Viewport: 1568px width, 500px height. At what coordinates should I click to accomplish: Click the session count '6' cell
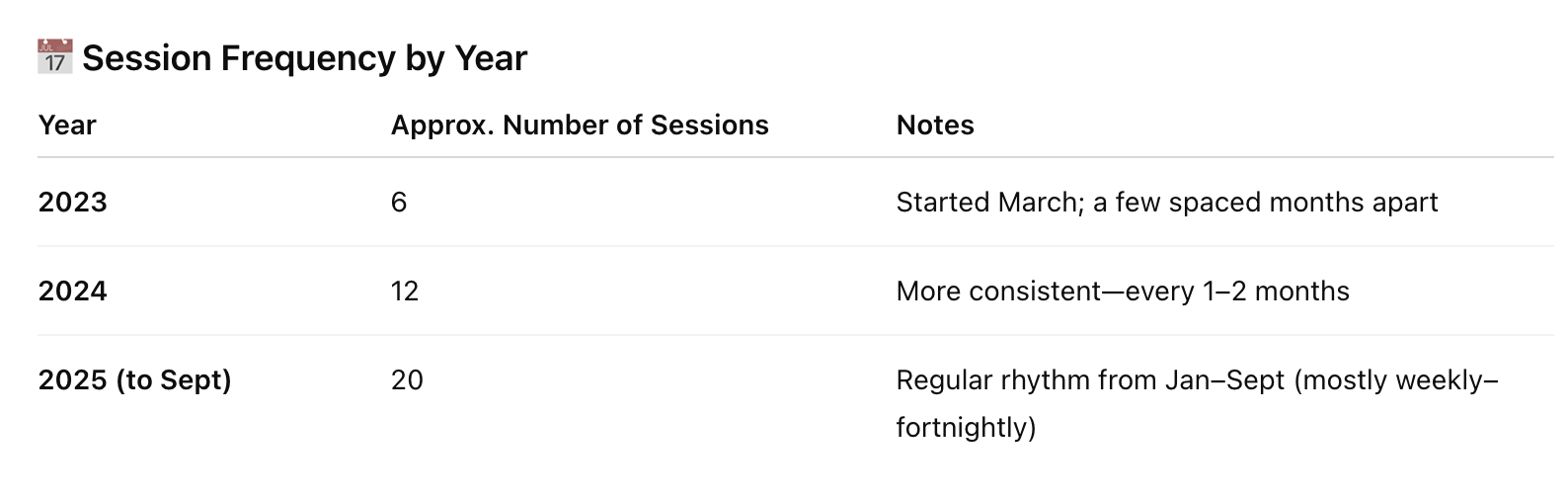click(399, 203)
